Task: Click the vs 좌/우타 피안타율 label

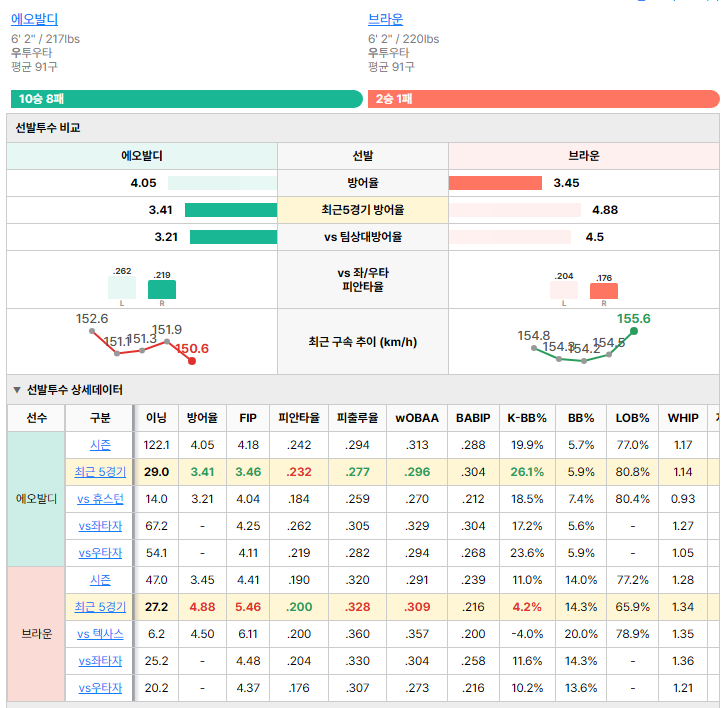Action: (x=363, y=280)
